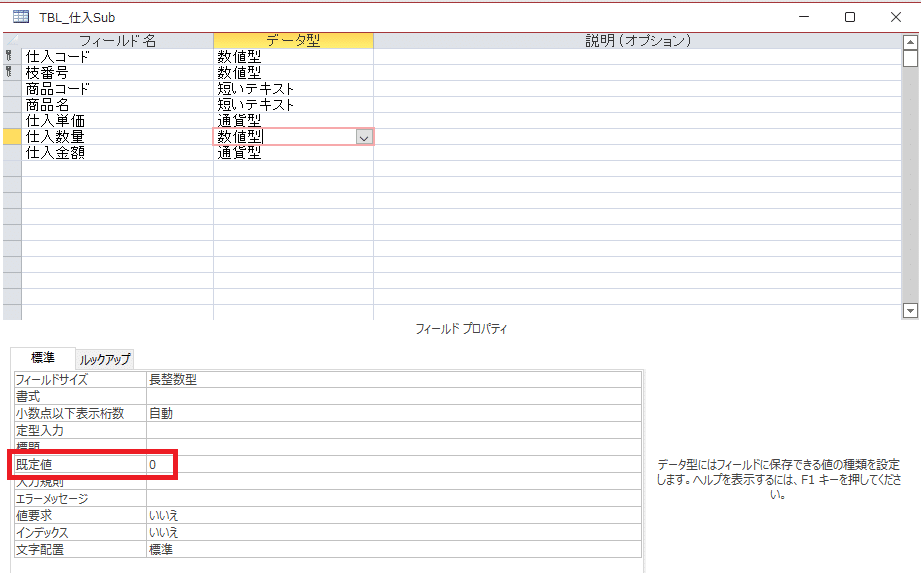Click the フィールドサイズ value 長整数型
Screen dimensions: 921x573
pyautogui.click(x=394, y=379)
